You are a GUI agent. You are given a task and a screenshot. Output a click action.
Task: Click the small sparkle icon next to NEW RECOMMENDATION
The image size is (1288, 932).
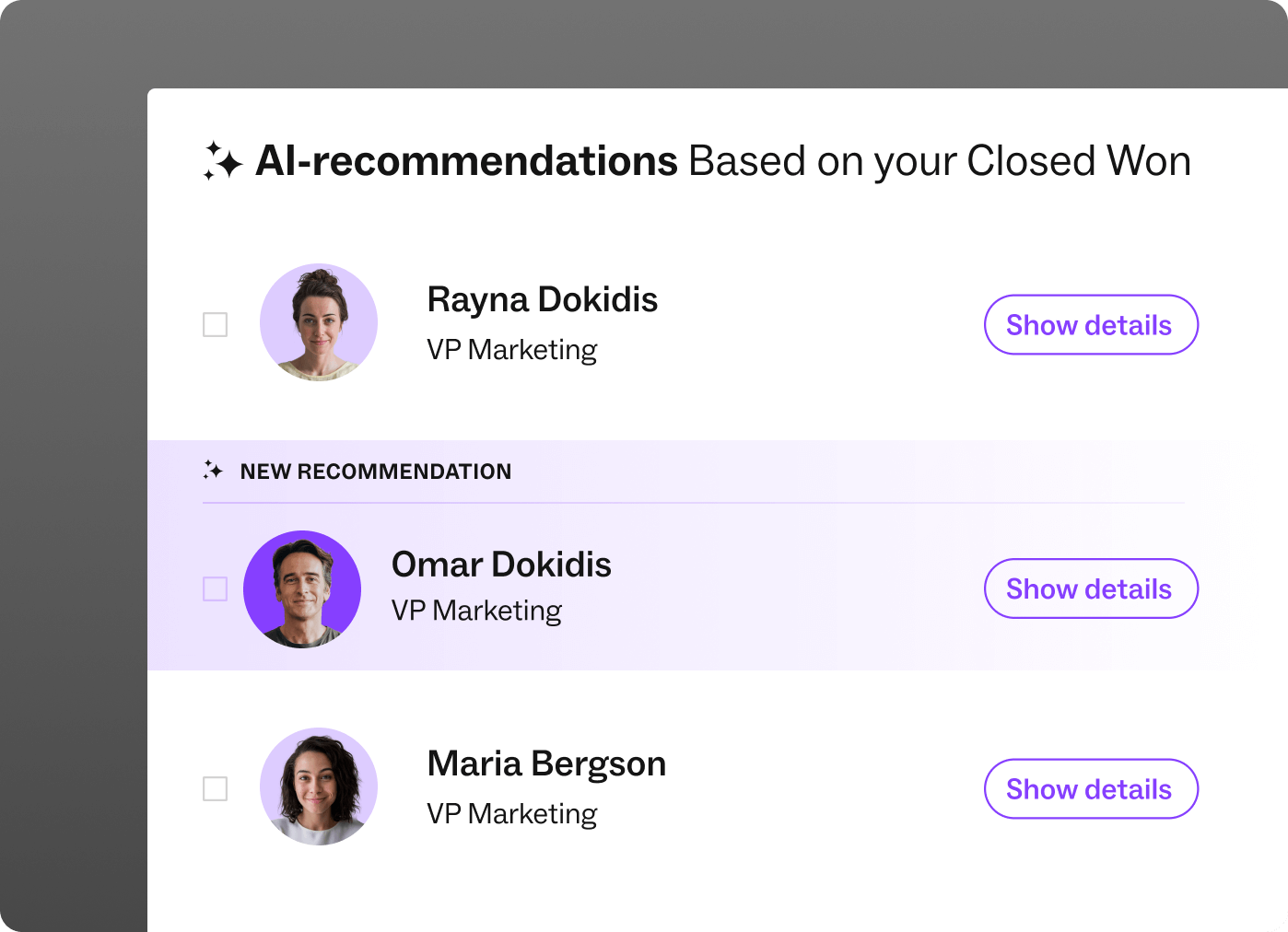pyautogui.click(x=213, y=471)
